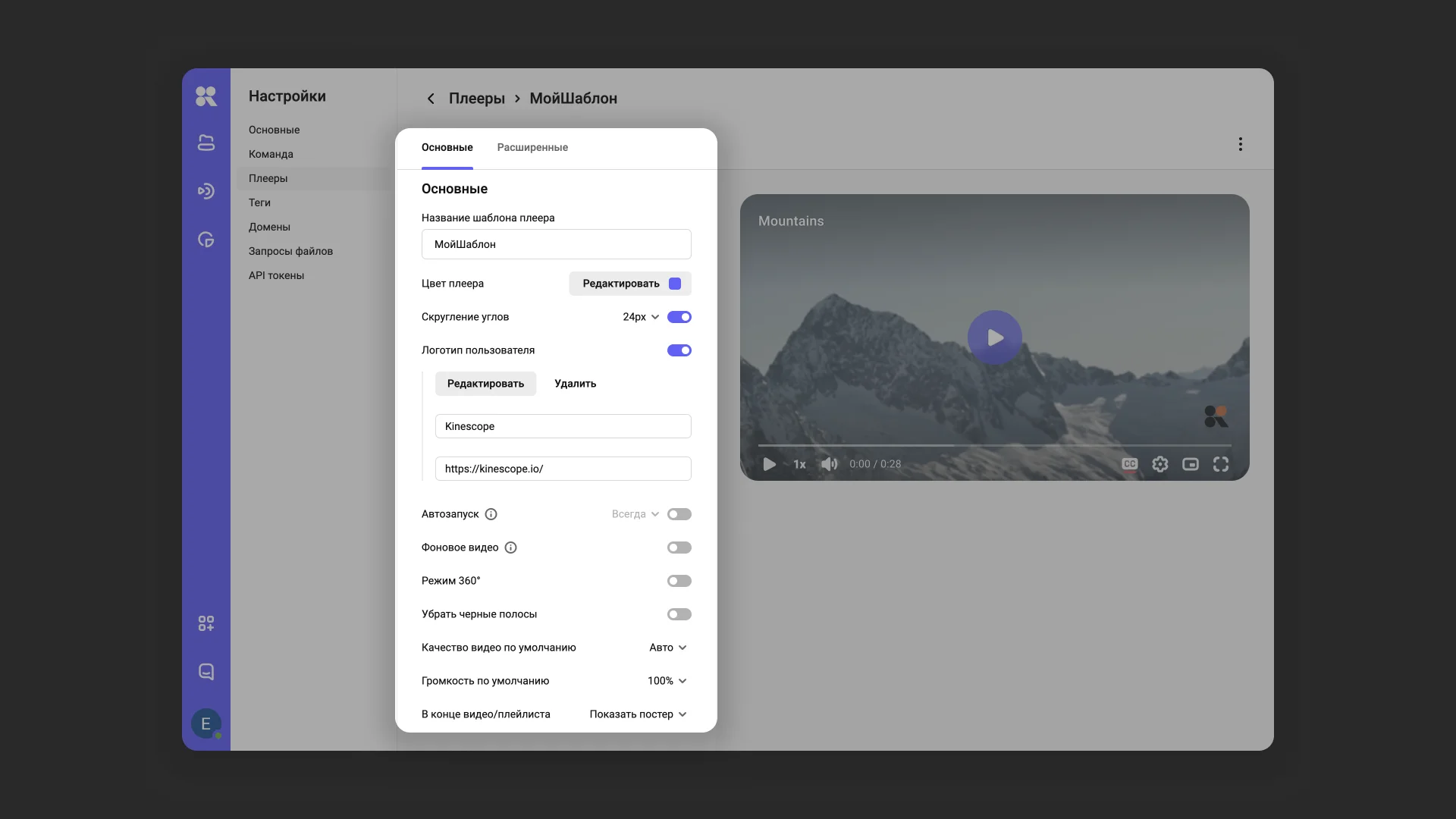This screenshot has height=819, width=1456.
Task: Open the three-dot more options menu
Action: [1240, 144]
